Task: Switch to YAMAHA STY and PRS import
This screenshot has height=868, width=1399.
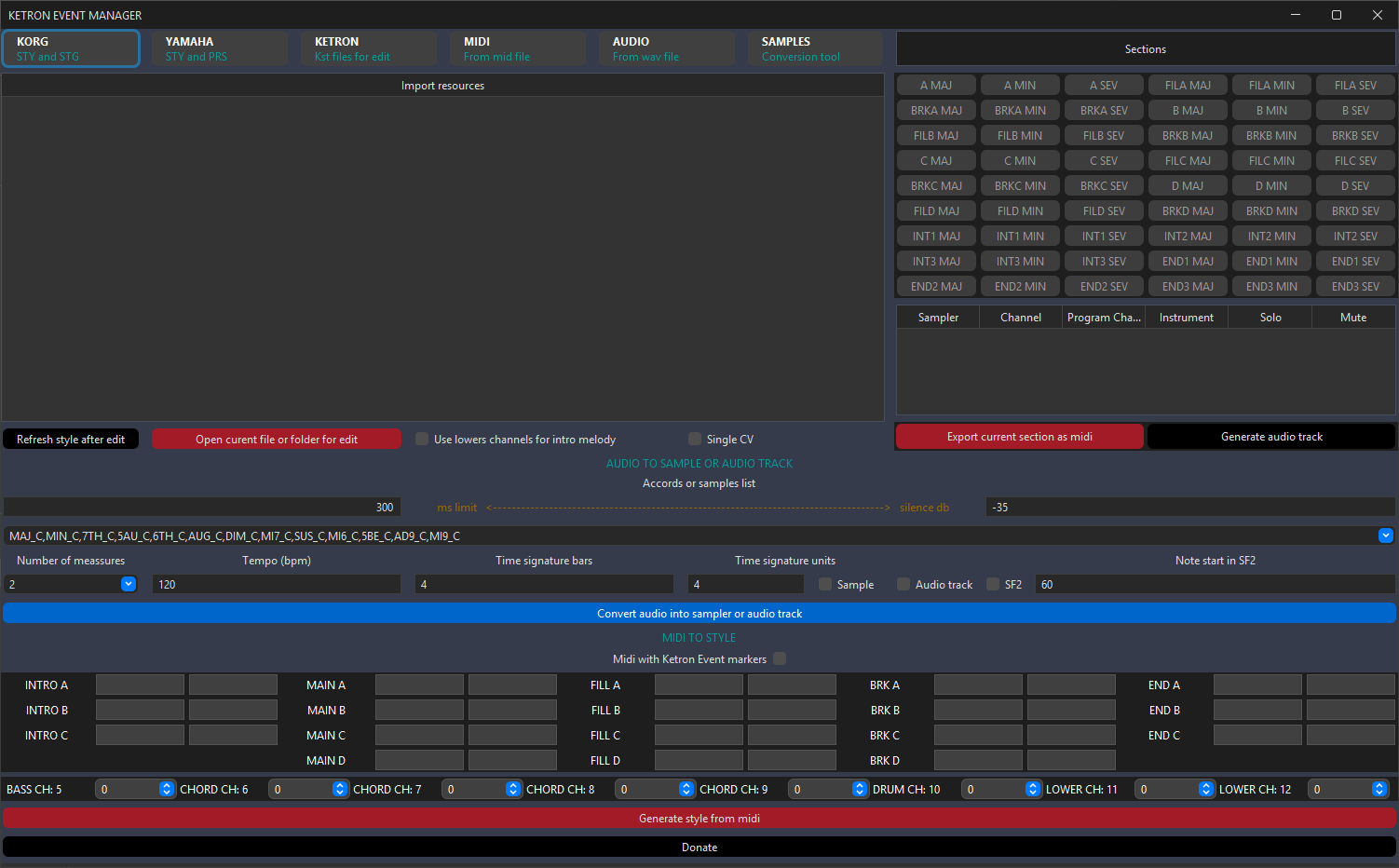Action: click(x=220, y=48)
